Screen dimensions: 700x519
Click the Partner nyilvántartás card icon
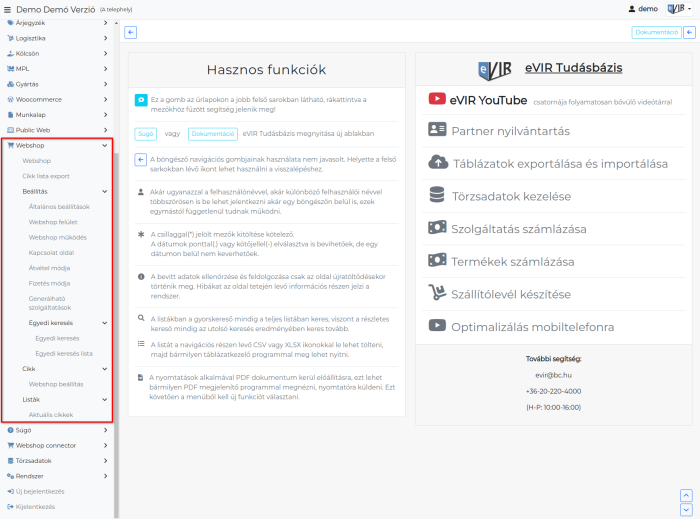(x=437, y=130)
